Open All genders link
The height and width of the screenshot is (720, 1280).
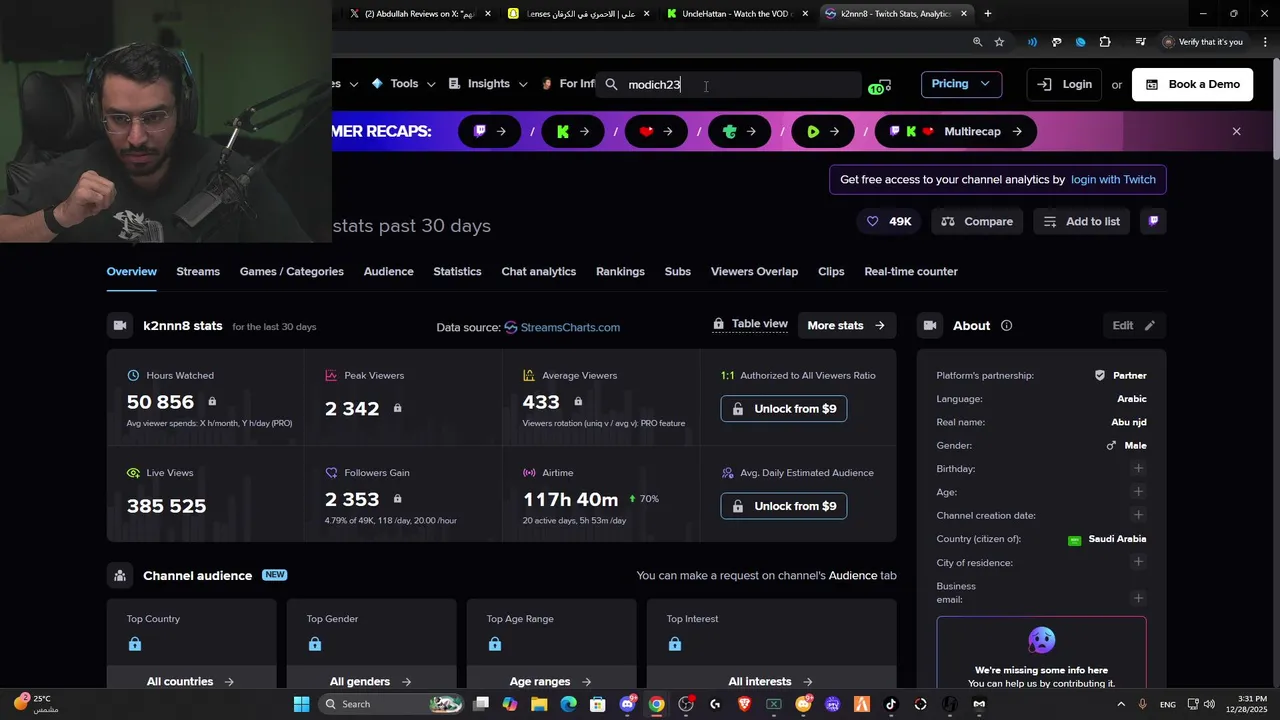point(370,682)
